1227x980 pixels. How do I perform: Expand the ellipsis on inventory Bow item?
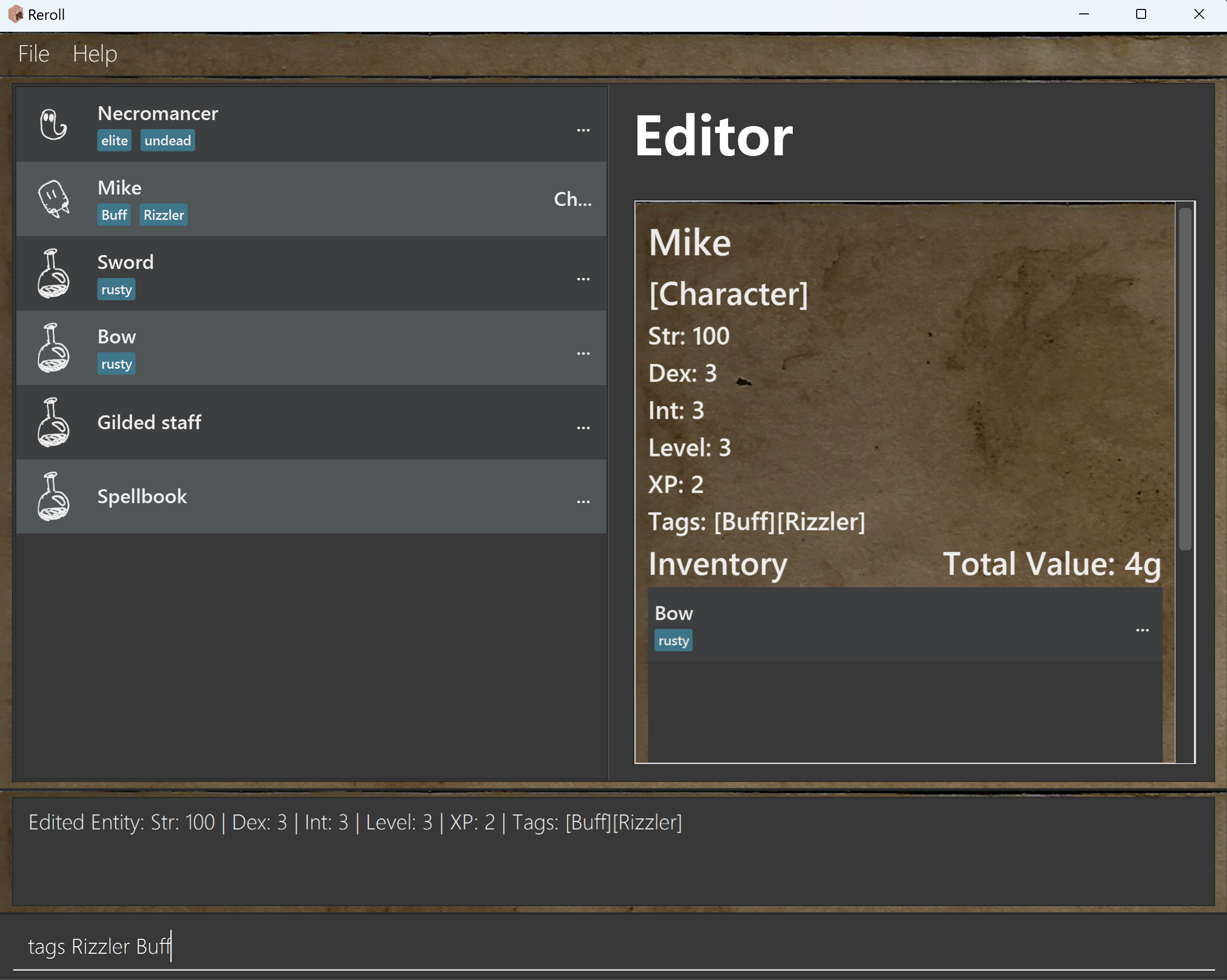coord(1142,630)
